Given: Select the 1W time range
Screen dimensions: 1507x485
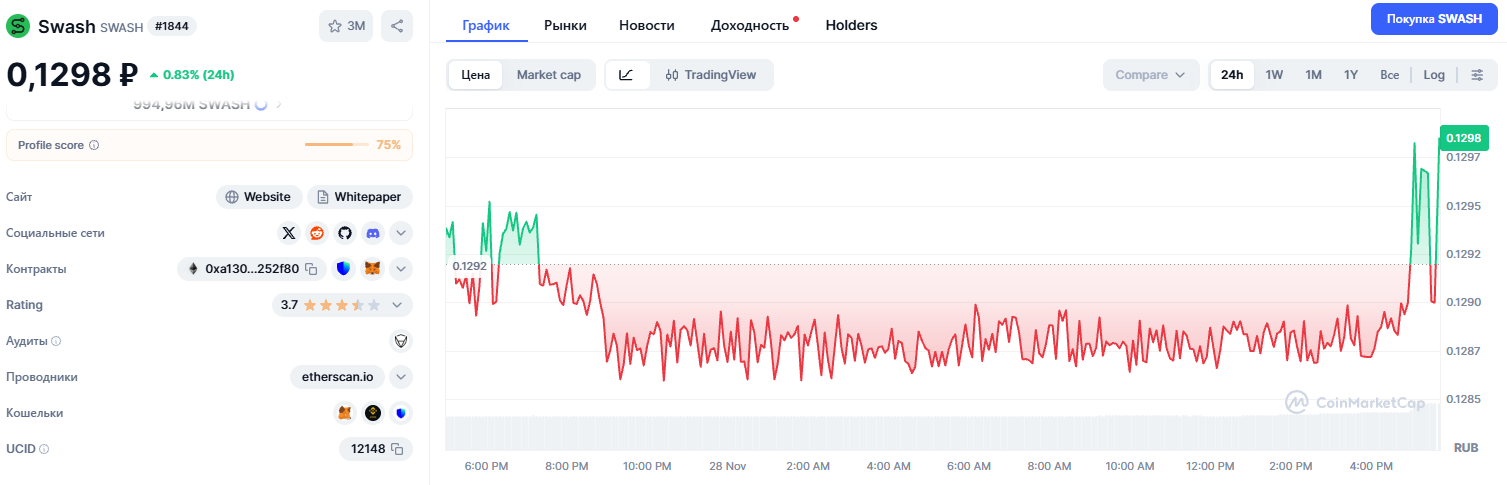Looking at the screenshot, I should coord(1274,75).
